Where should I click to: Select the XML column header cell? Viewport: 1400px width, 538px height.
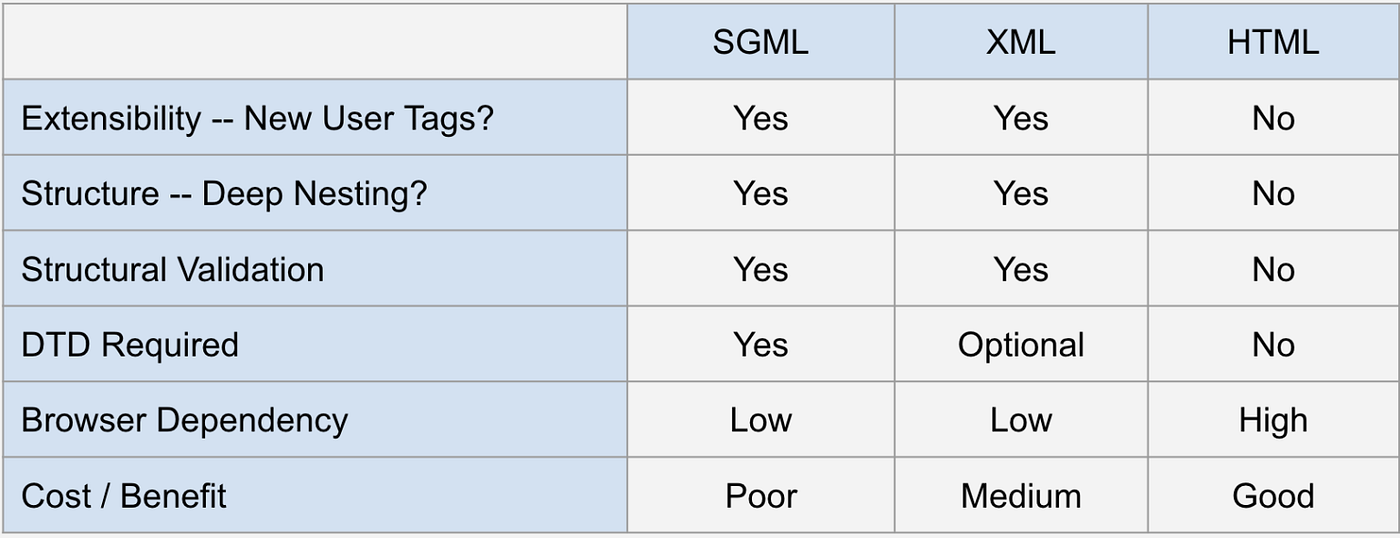(1021, 42)
